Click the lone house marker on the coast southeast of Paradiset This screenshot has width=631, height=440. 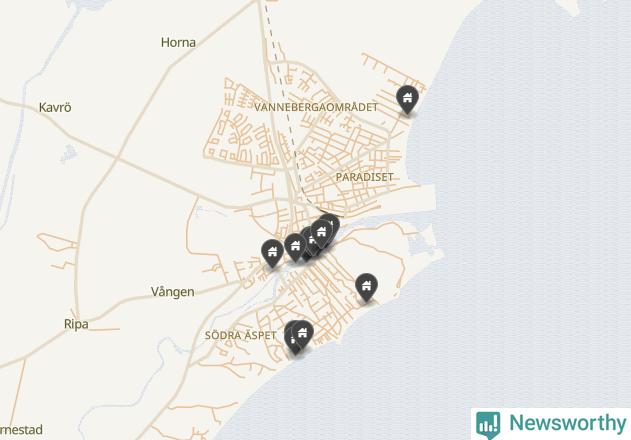(x=366, y=287)
